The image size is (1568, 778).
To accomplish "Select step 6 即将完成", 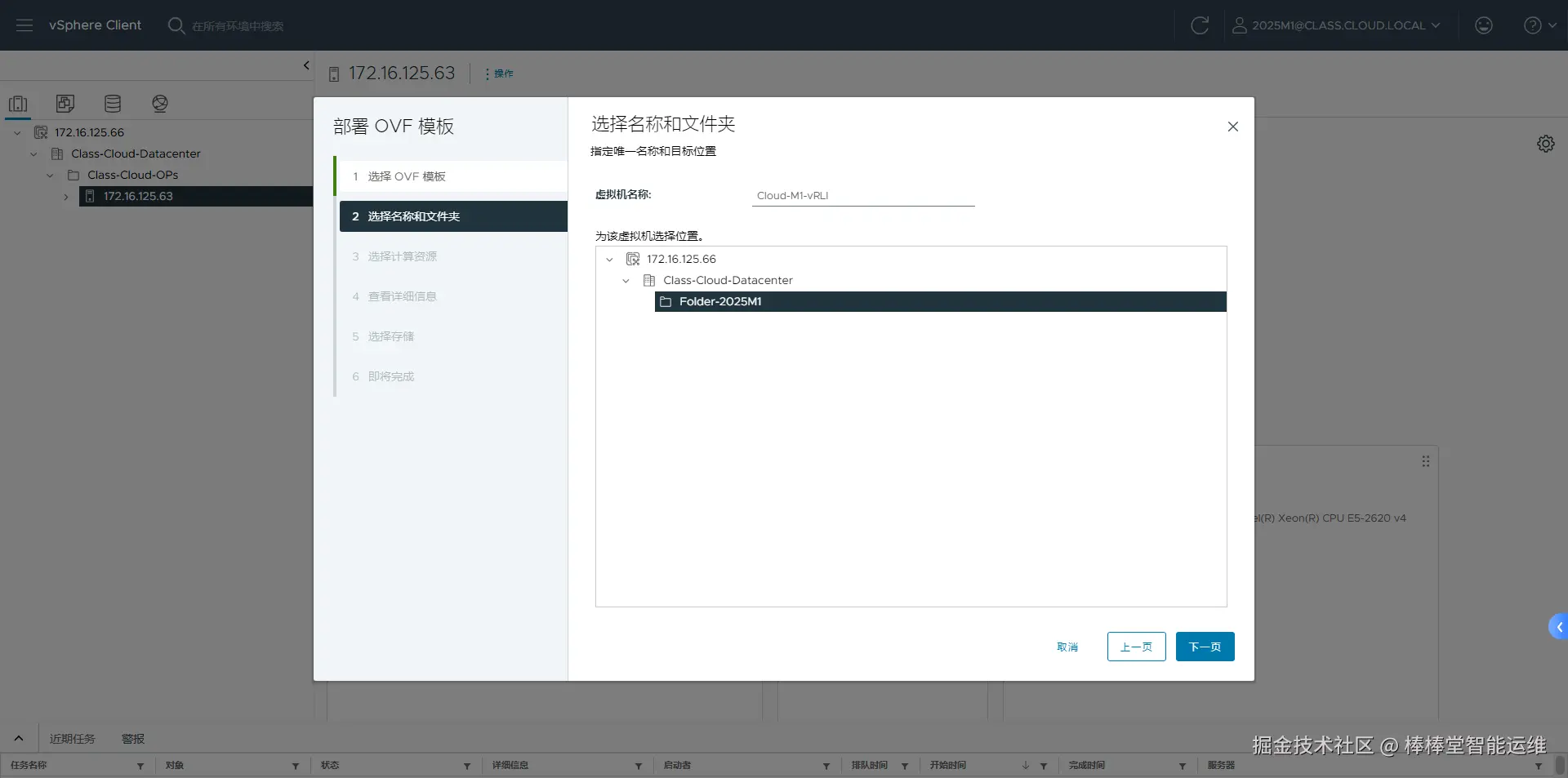I will [x=453, y=376].
